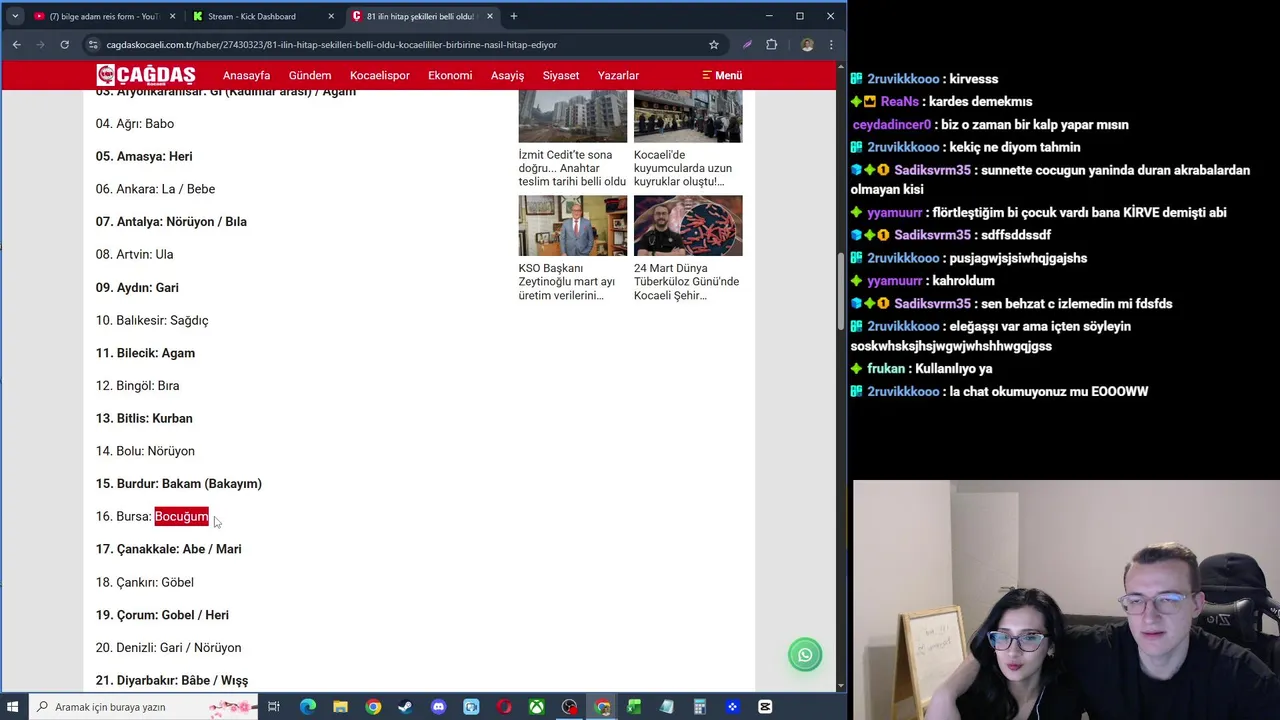Open the green WhatsApp floating button
Screen dimensions: 1280x720
(x=805, y=655)
